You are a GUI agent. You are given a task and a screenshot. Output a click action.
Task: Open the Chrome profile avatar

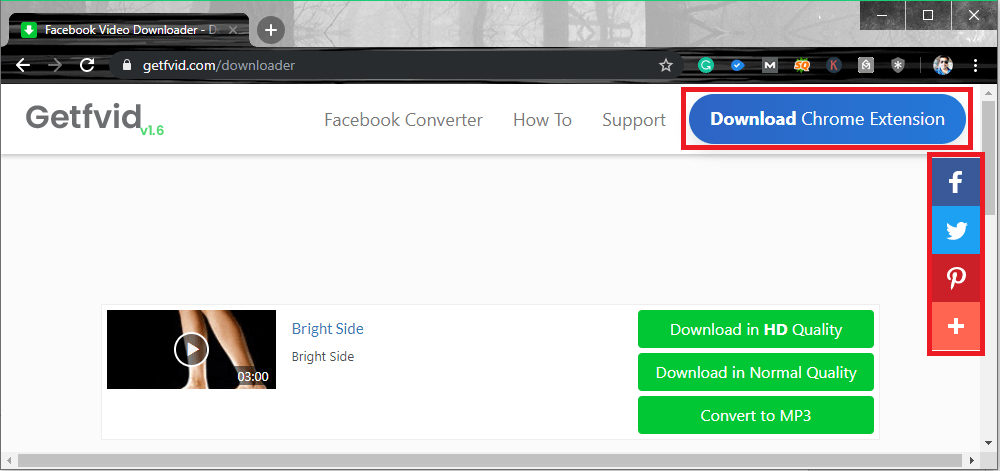943,65
